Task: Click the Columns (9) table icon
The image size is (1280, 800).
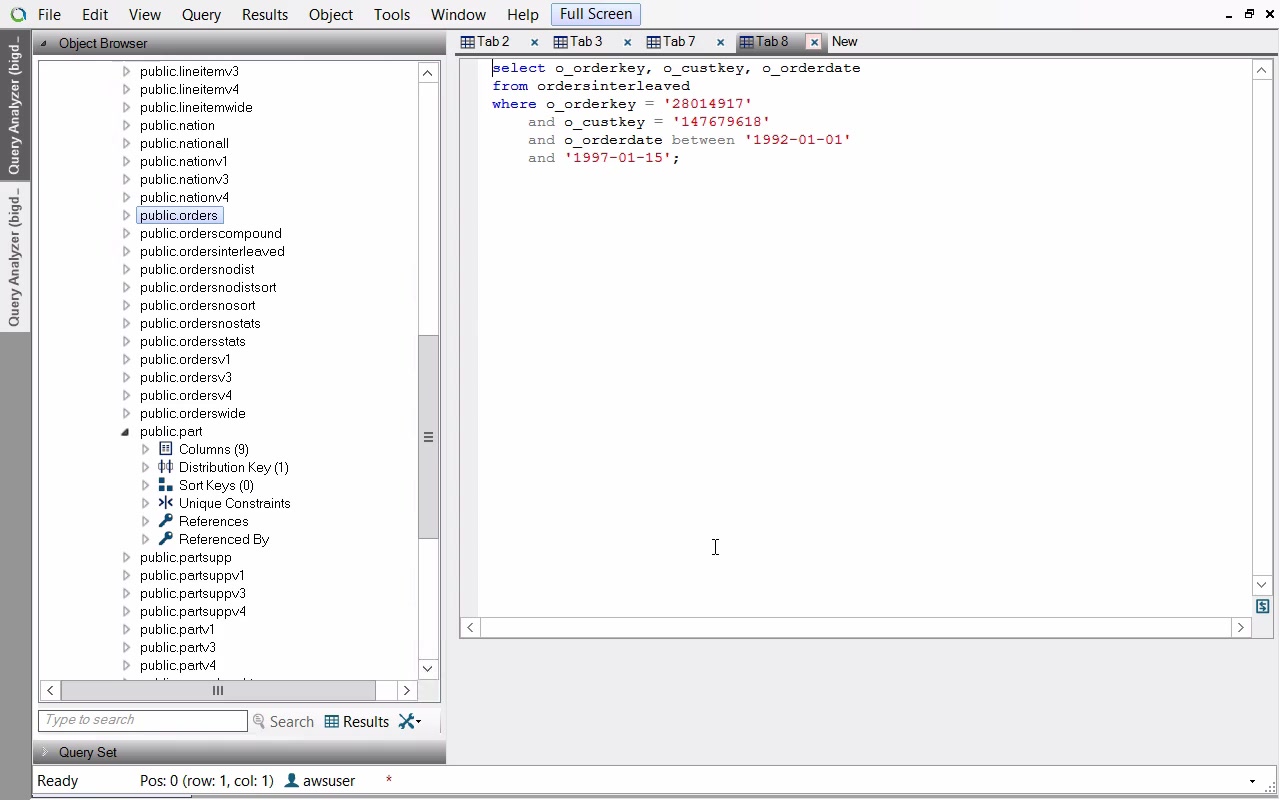Action: (x=166, y=449)
